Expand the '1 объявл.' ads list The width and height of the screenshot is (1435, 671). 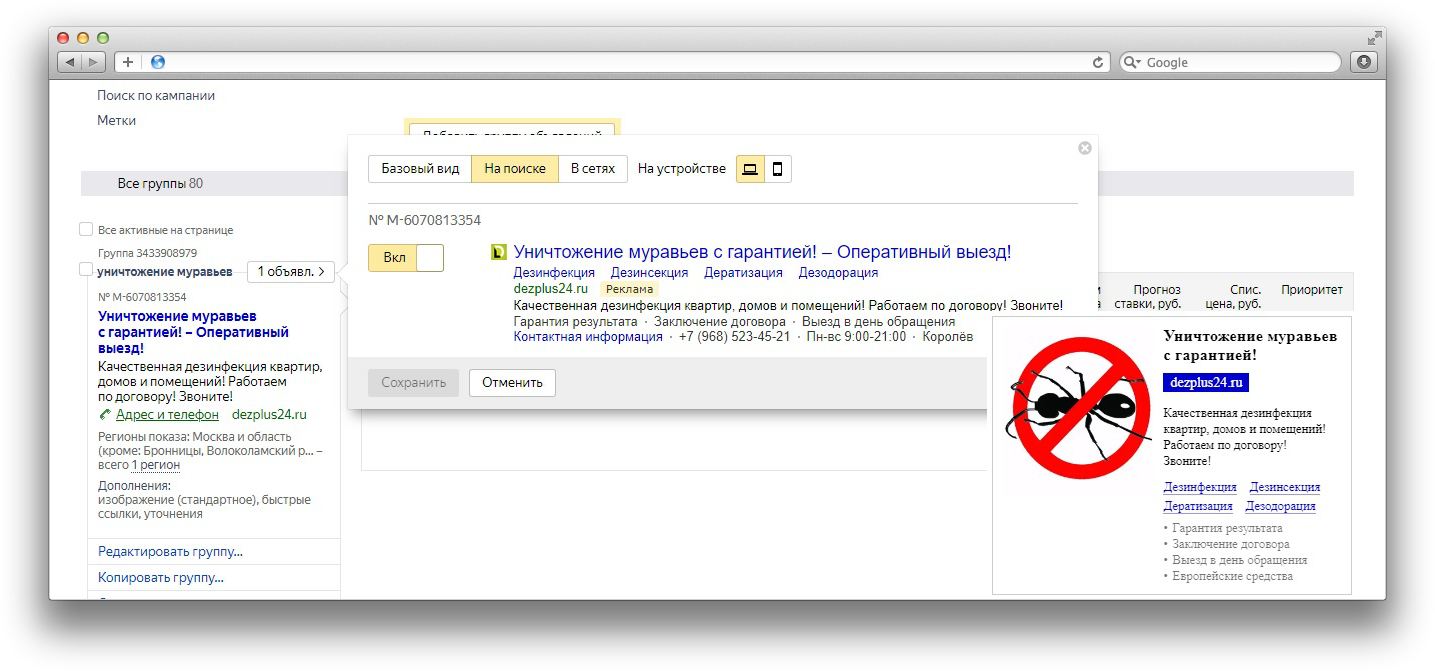pos(291,271)
